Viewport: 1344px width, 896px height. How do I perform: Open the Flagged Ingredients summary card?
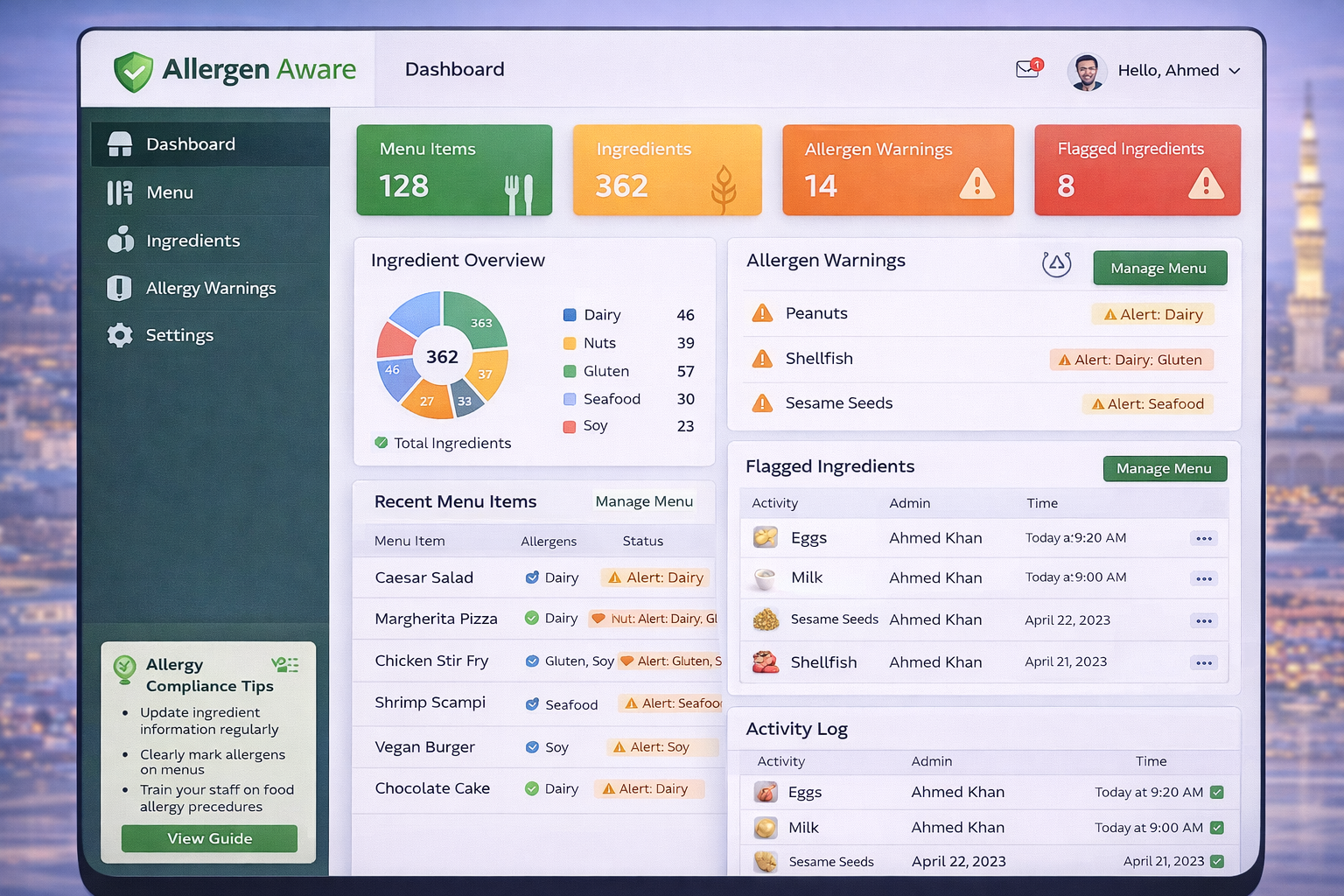pos(1137,170)
